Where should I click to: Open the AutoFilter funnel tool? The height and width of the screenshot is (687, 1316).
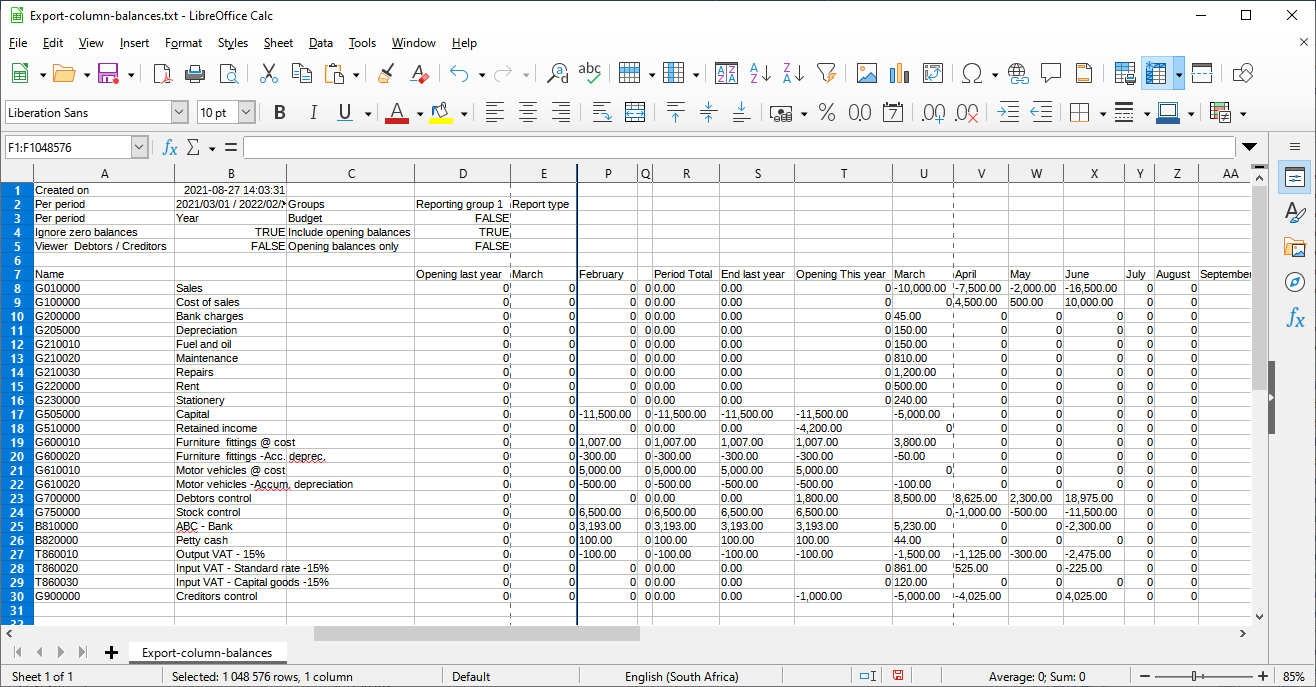[x=825, y=73]
